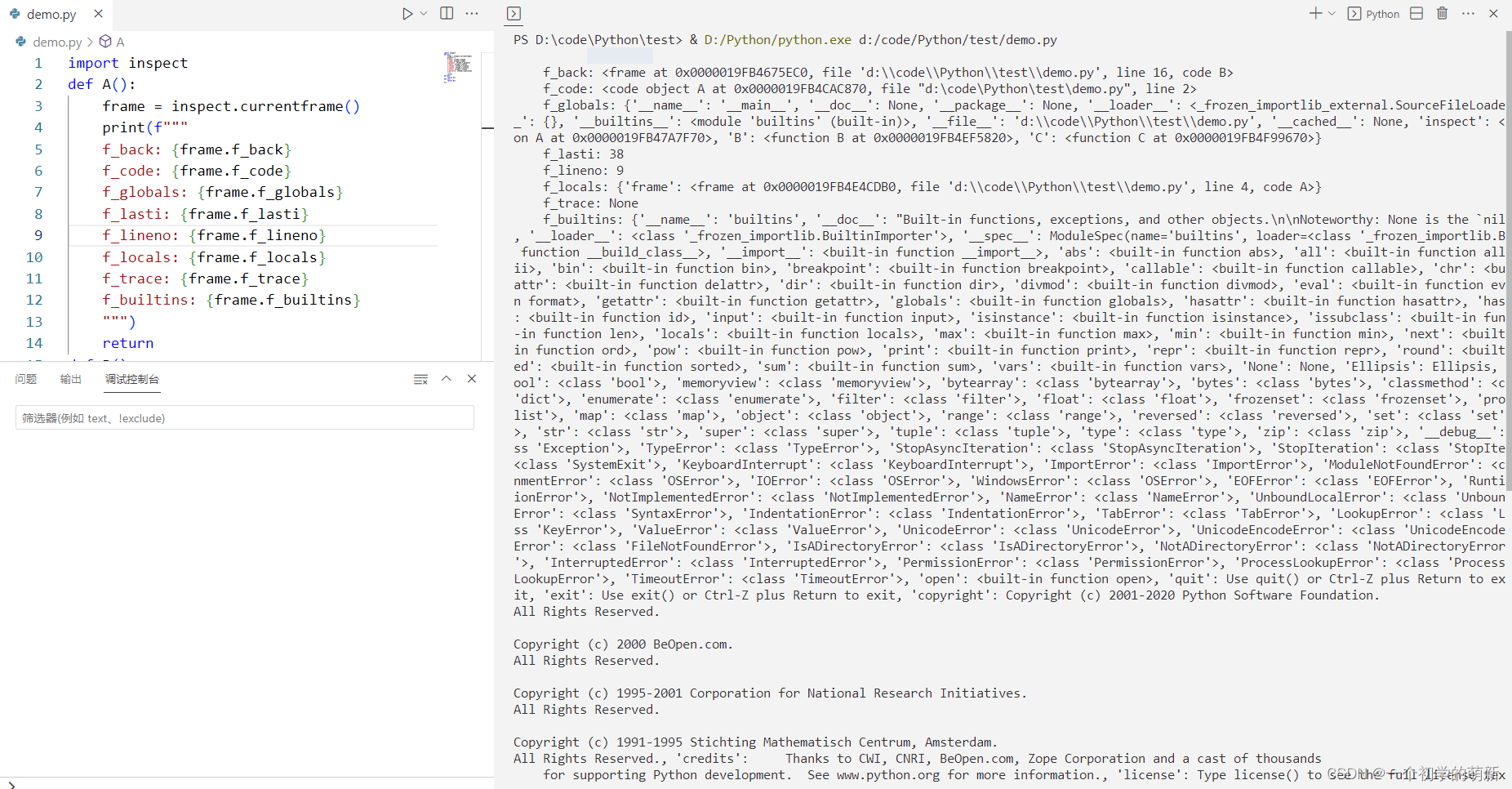
Task: Click debug console prompt chevron
Action: 11,785
